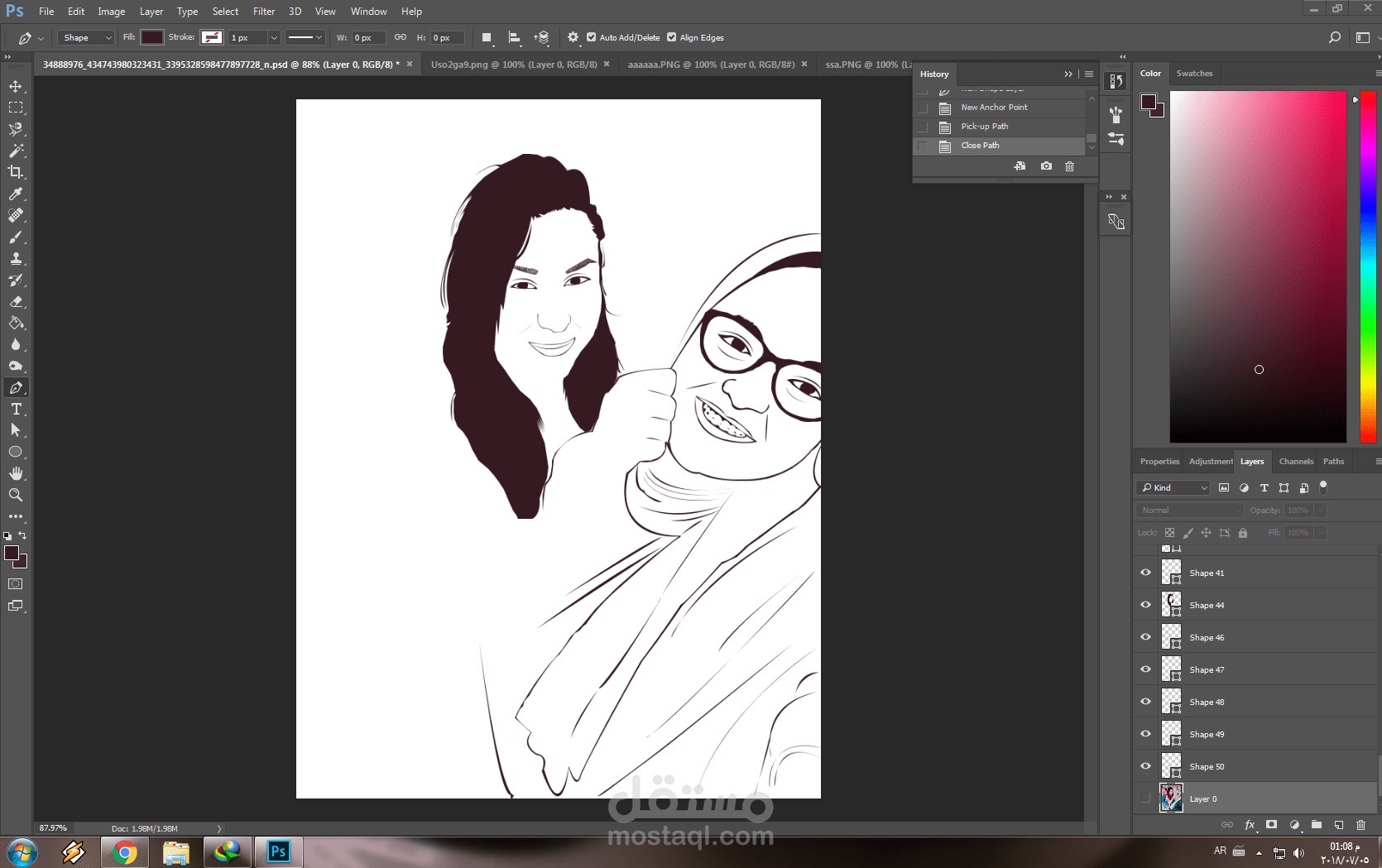The width and height of the screenshot is (1382, 868).
Task: Hide the Shape 44 layer
Action: pos(1145,605)
